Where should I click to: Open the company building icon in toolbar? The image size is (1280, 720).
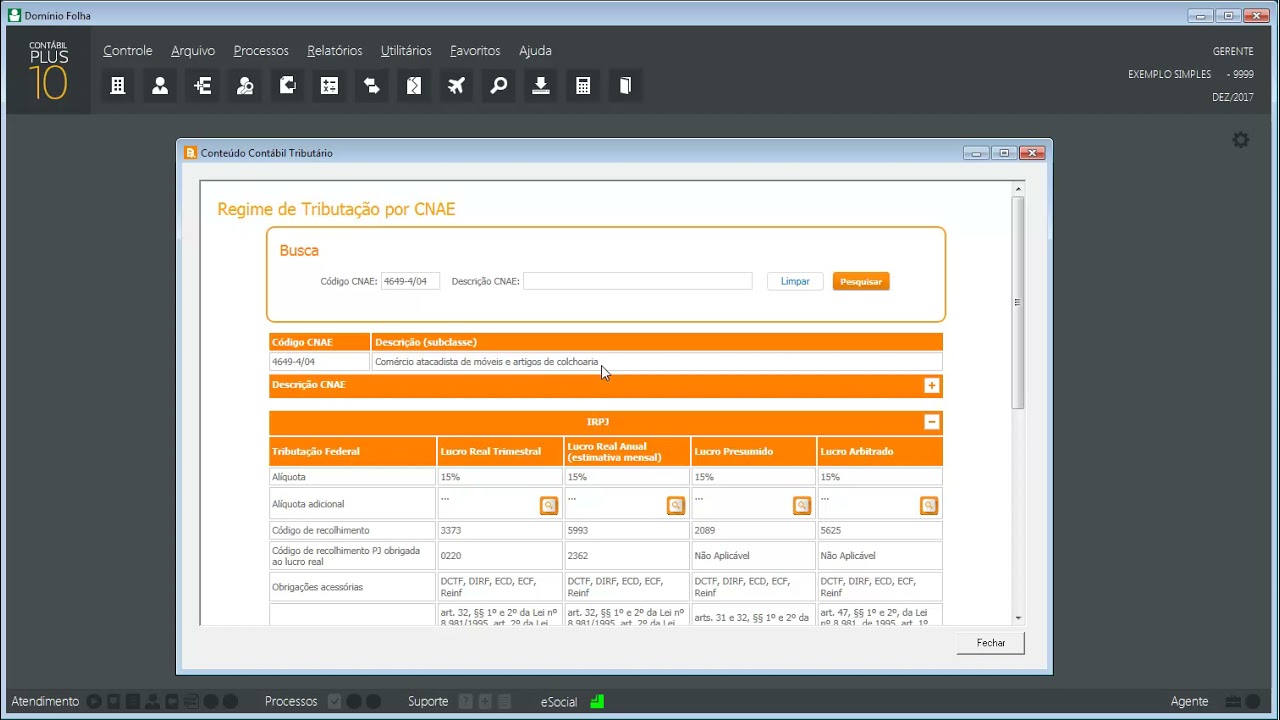118,86
